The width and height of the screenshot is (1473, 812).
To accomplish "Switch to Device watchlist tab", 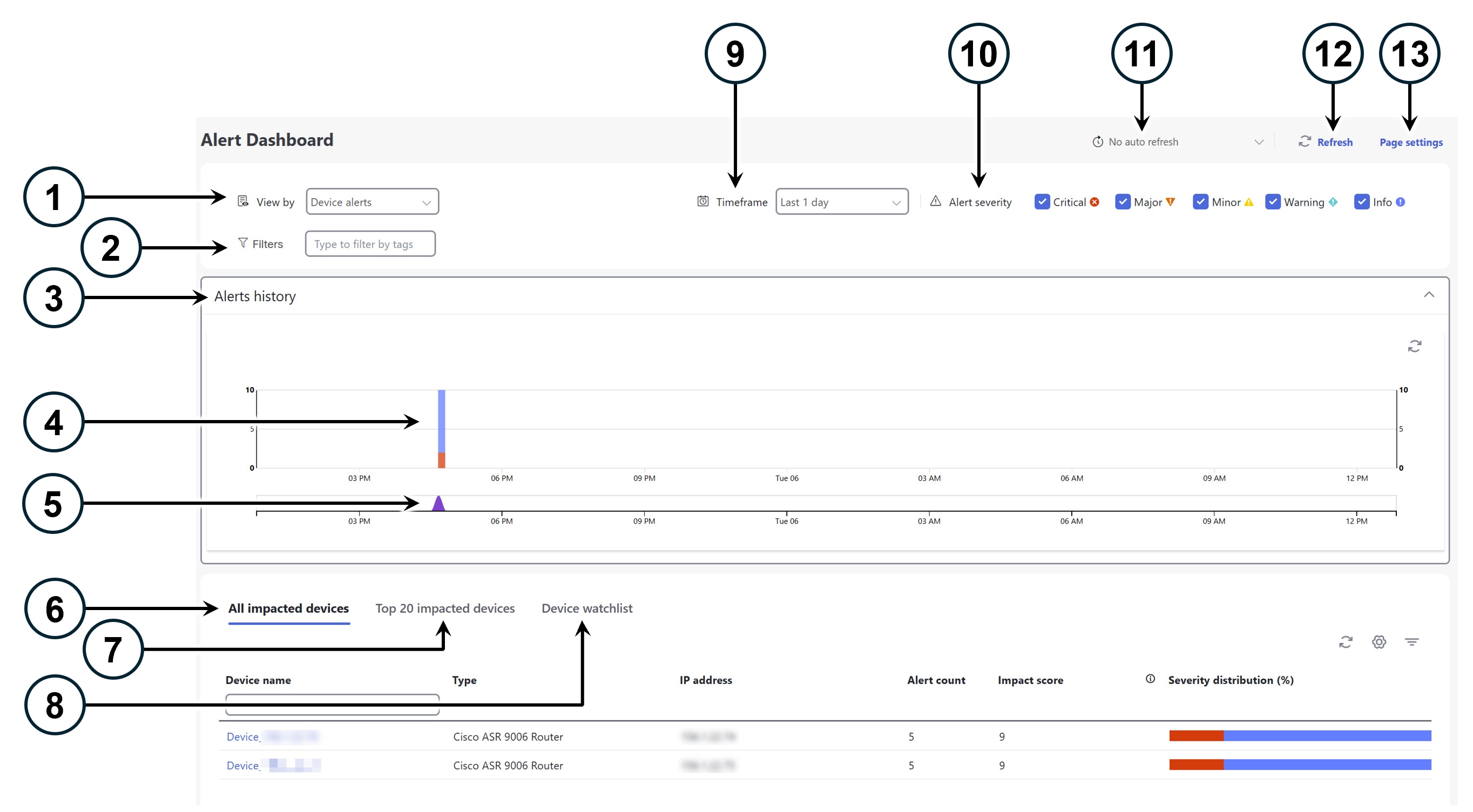I will point(587,608).
